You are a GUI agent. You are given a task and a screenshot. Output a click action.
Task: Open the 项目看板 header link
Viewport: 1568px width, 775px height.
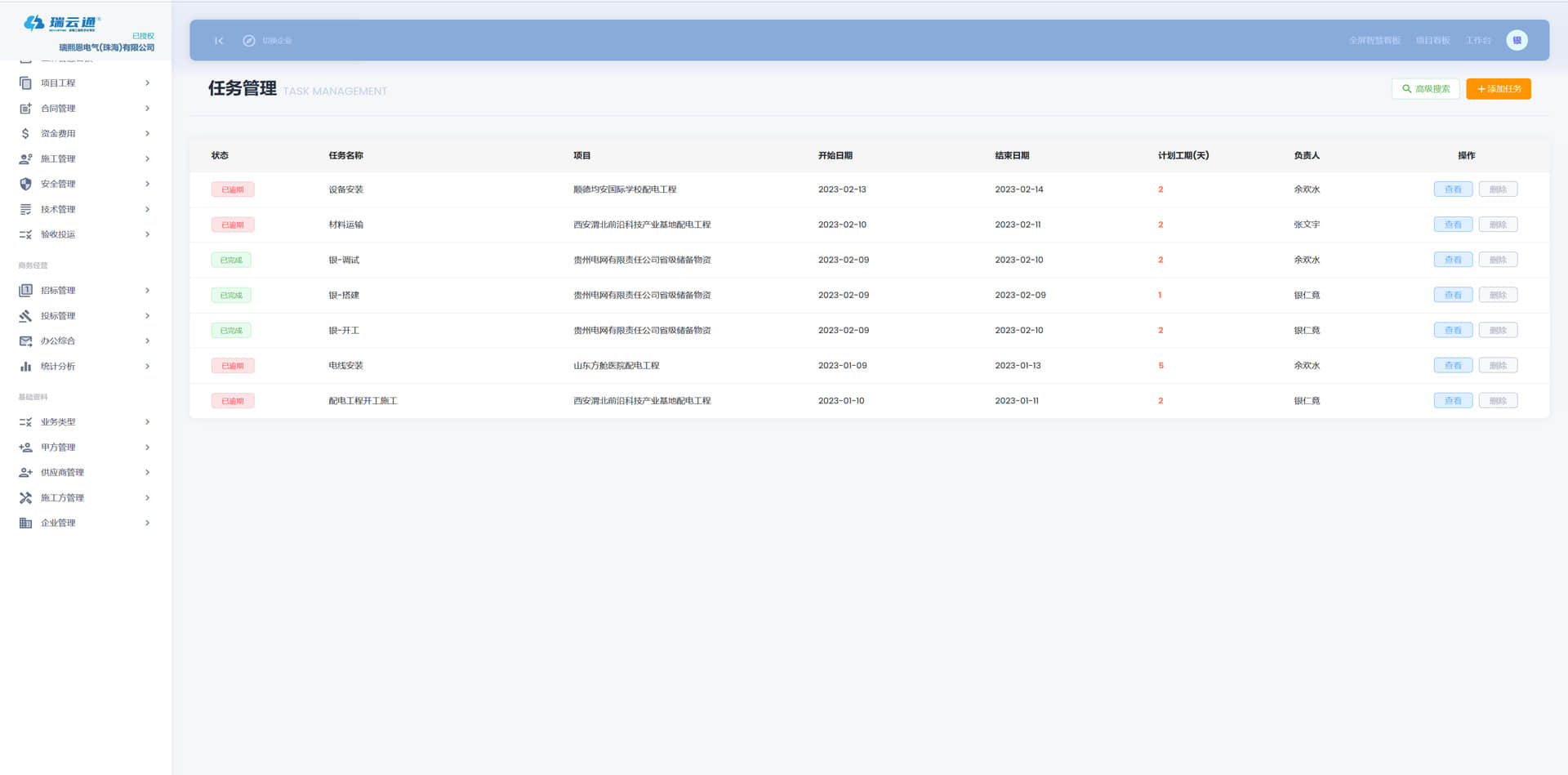[x=1432, y=41]
